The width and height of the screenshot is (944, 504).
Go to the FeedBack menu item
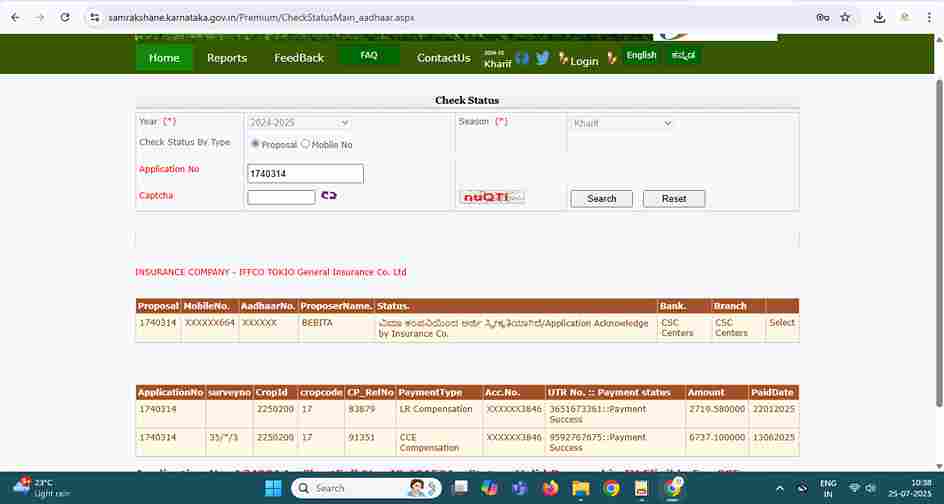299,58
